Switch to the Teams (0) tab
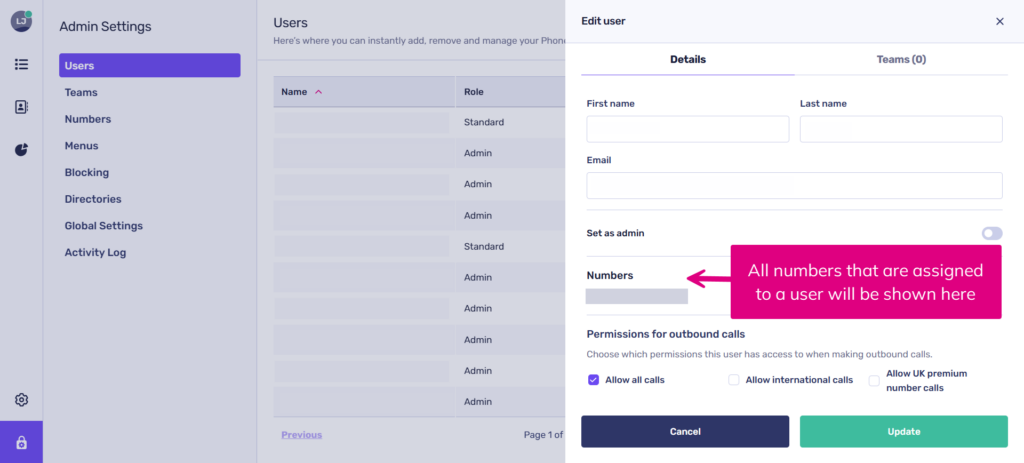The height and width of the screenshot is (463, 1024). pyautogui.click(x=901, y=60)
